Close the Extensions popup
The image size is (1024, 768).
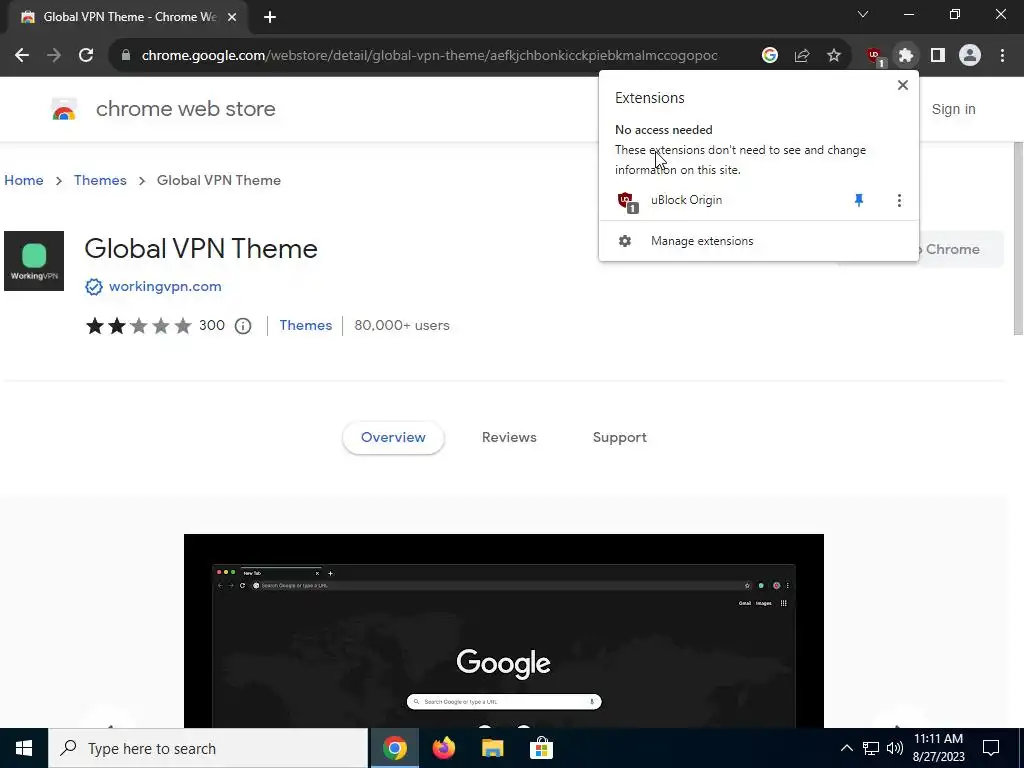pos(903,85)
